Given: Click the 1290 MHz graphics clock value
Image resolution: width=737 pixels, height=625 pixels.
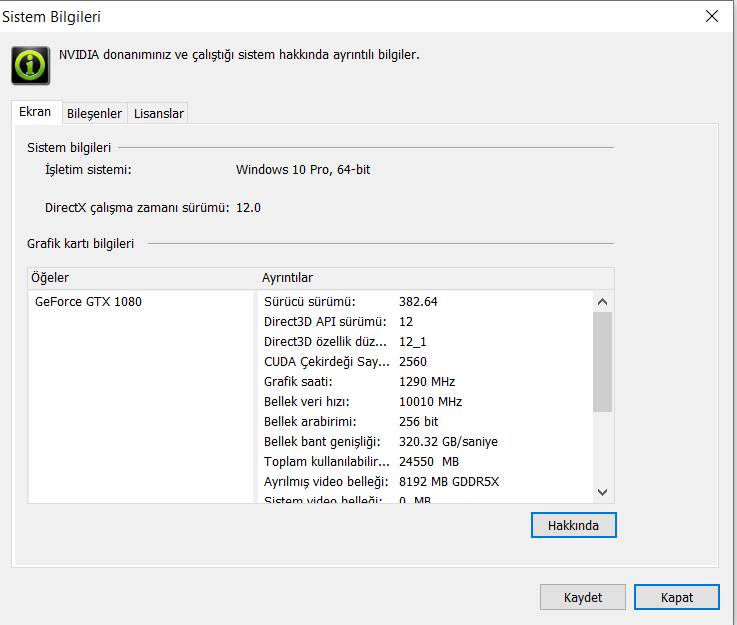Looking at the screenshot, I should (x=427, y=382).
